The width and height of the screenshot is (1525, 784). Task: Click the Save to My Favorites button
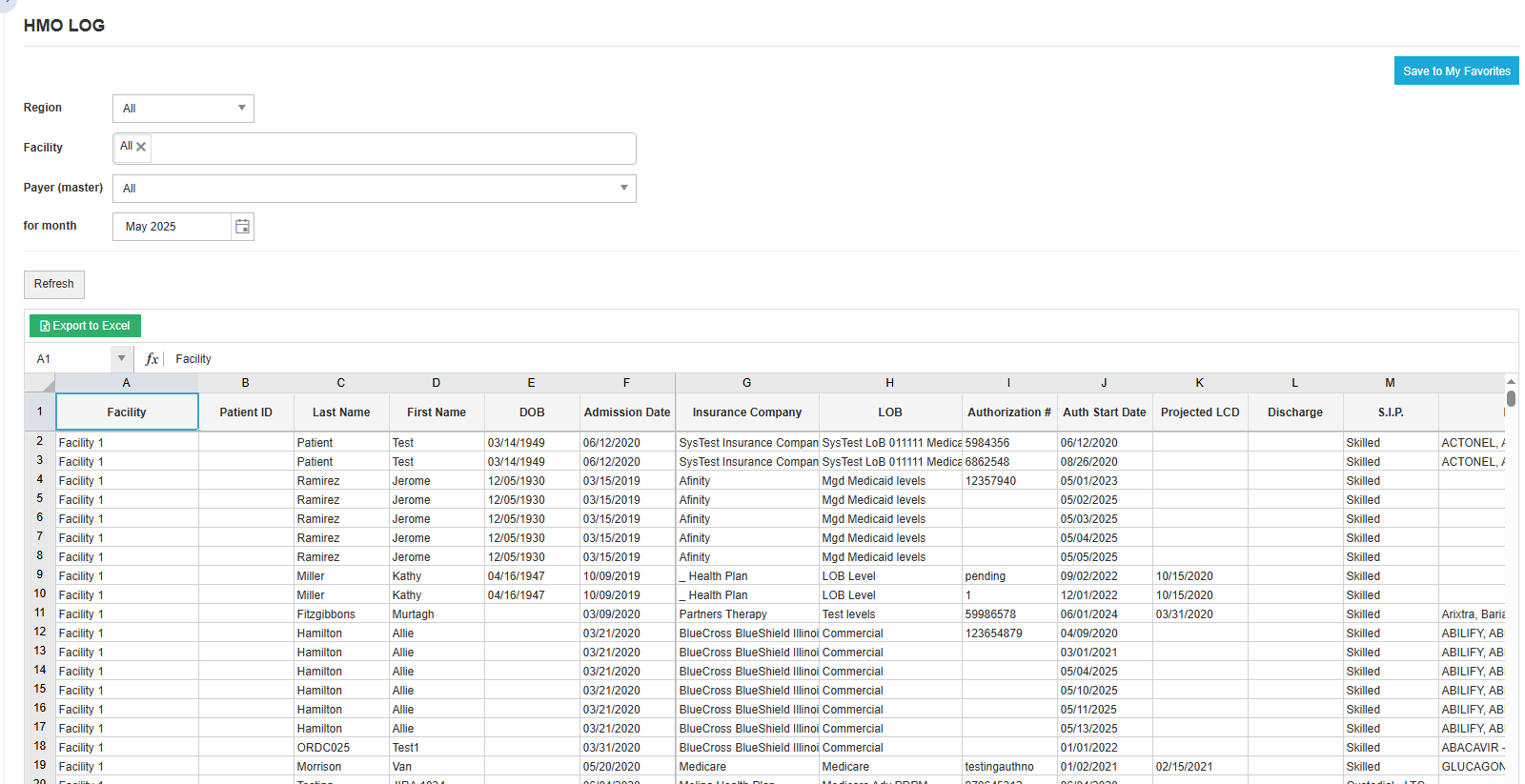1456,71
